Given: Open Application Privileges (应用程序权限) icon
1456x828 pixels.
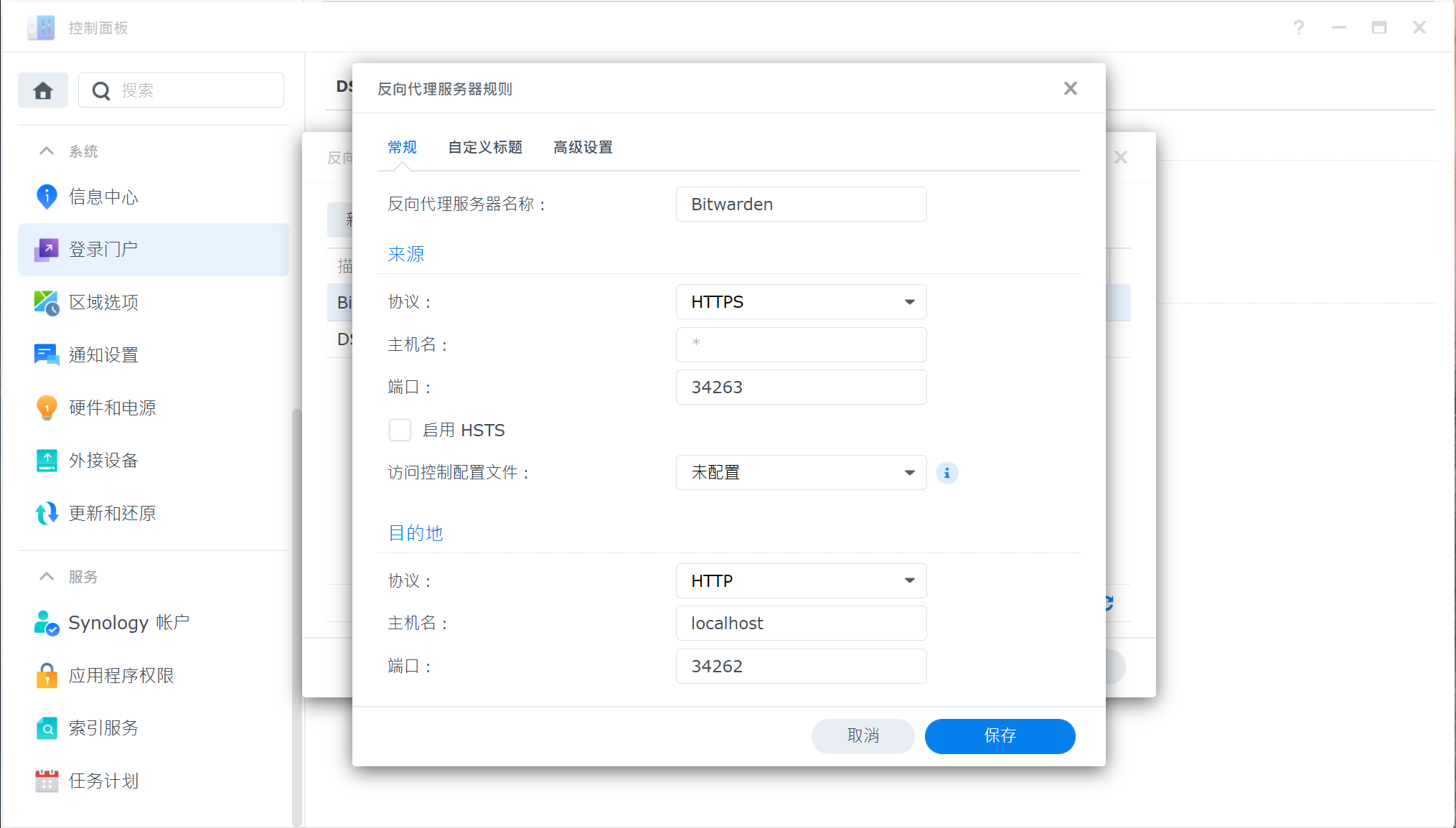Looking at the screenshot, I should point(47,675).
